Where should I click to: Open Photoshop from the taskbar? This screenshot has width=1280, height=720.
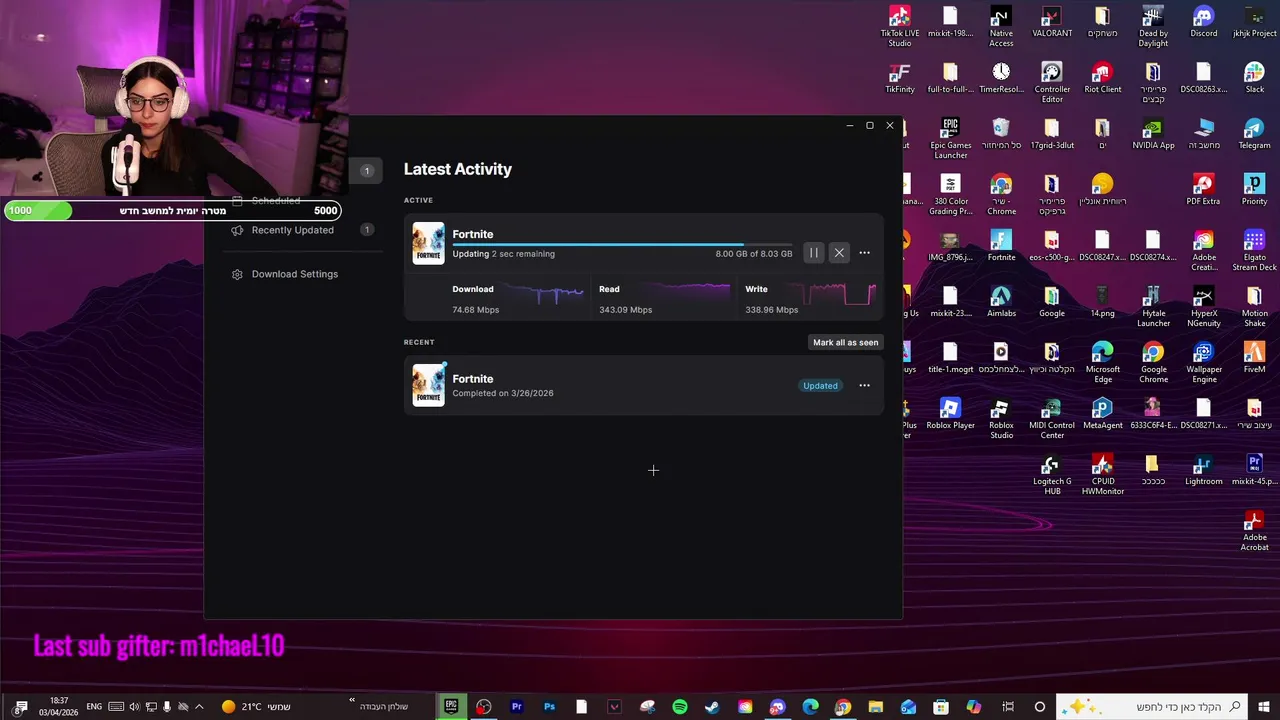[x=549, y=707]
